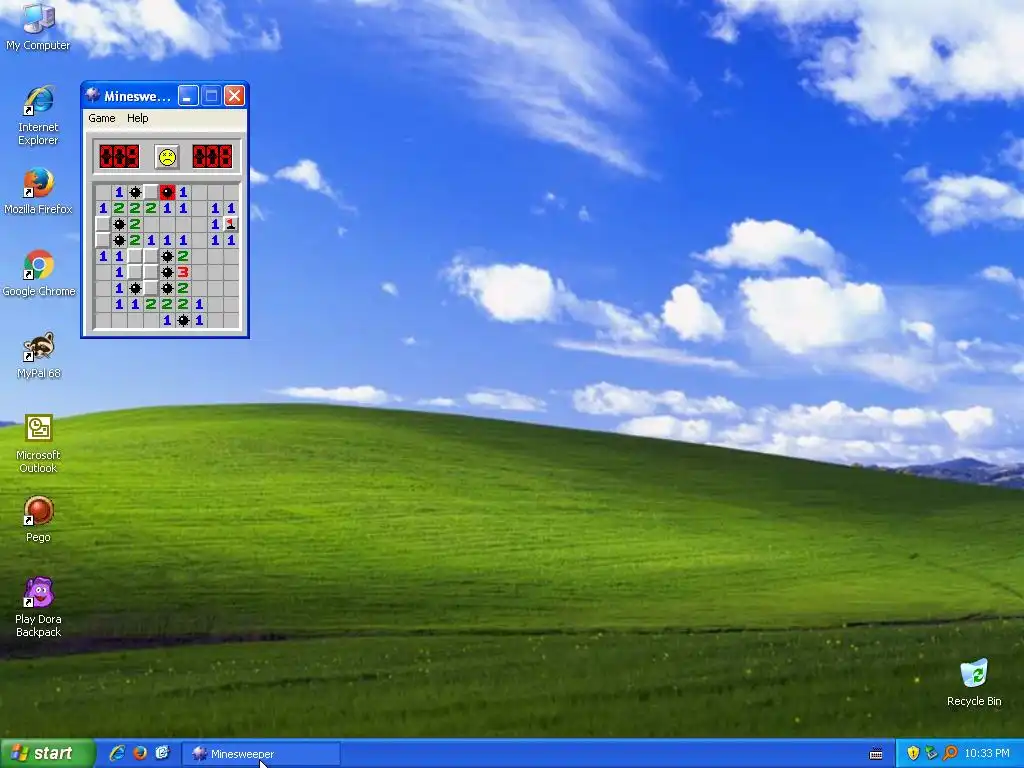The image size is (1024, 768).
Task: Click the unrevealed tile in the top row
Action: pyautogui.click(x=151, y=192)
